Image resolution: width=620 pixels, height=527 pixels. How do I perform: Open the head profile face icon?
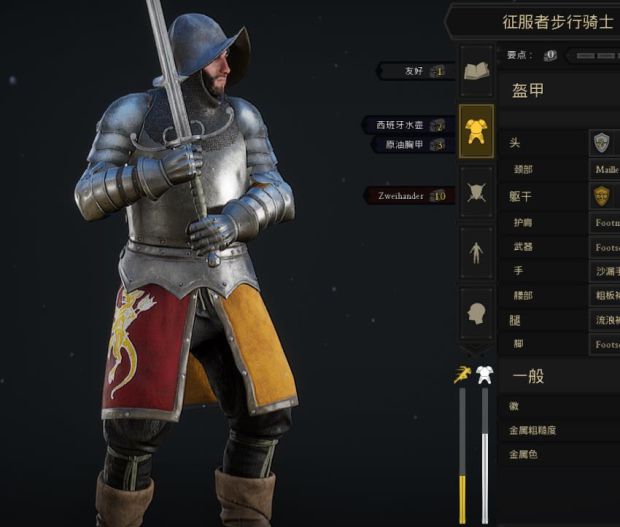point(476,314)
